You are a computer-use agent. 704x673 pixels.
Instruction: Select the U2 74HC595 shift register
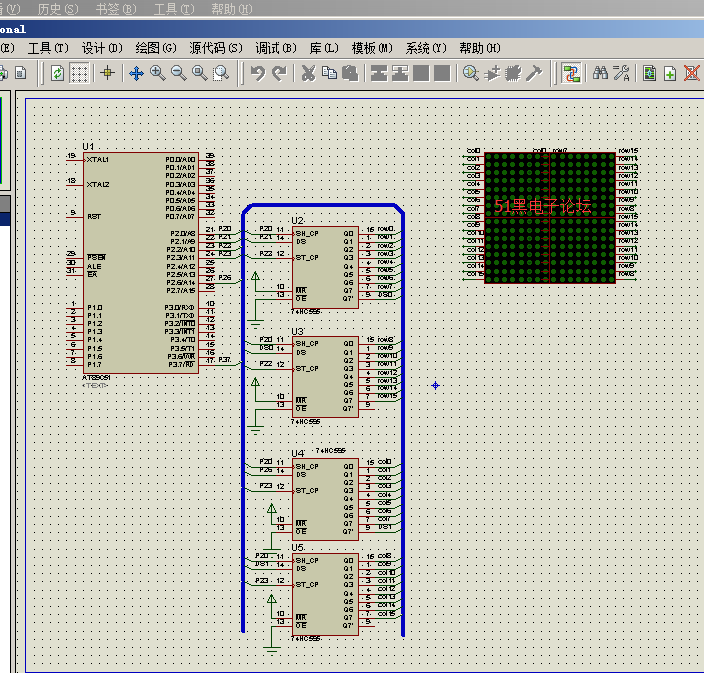point(326,268)
